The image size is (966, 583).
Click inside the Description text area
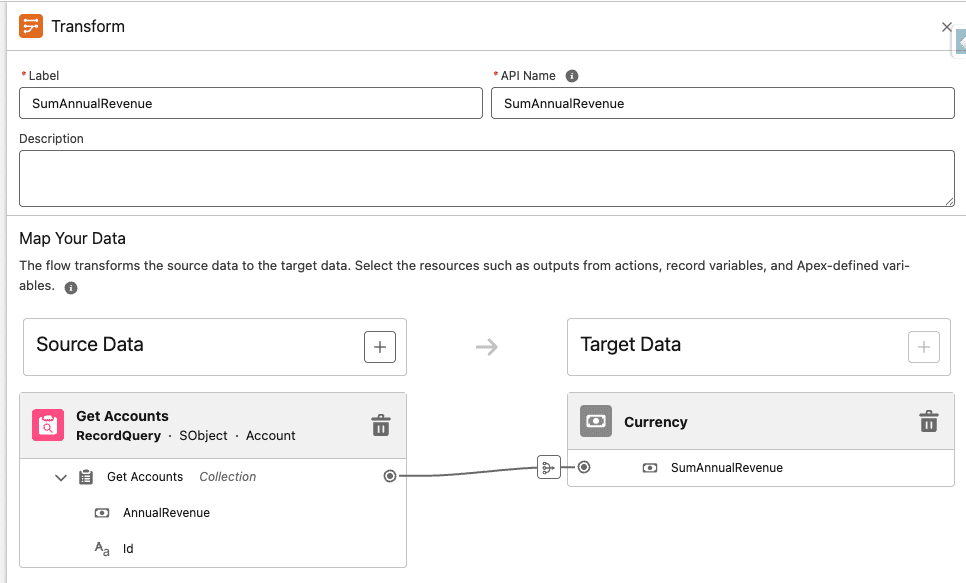pos(486,178)
